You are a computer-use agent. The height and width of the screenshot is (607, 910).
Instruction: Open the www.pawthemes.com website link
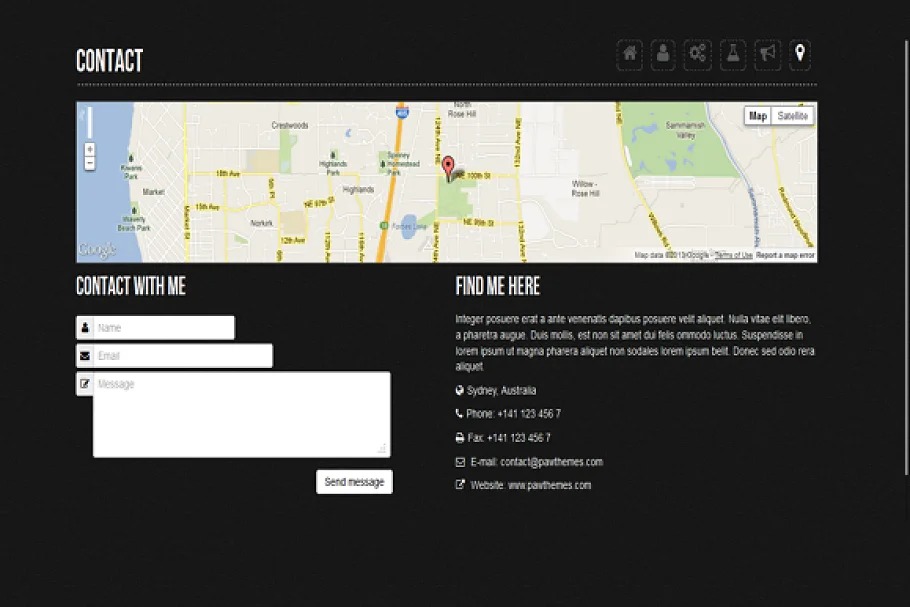click(x=549, y=485)
